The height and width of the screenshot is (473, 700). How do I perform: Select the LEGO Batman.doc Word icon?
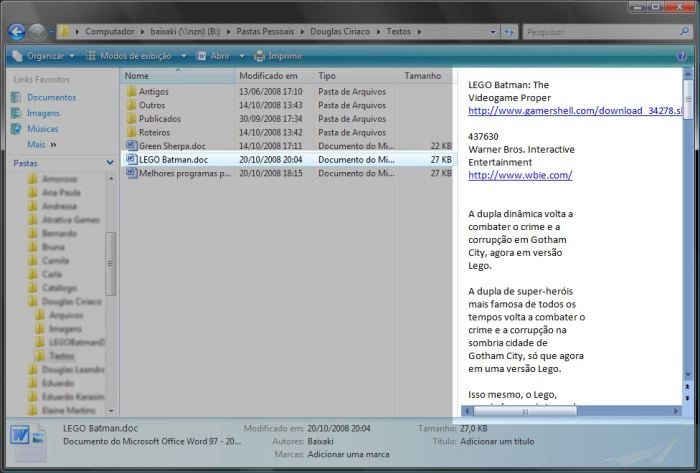point(131,159)
